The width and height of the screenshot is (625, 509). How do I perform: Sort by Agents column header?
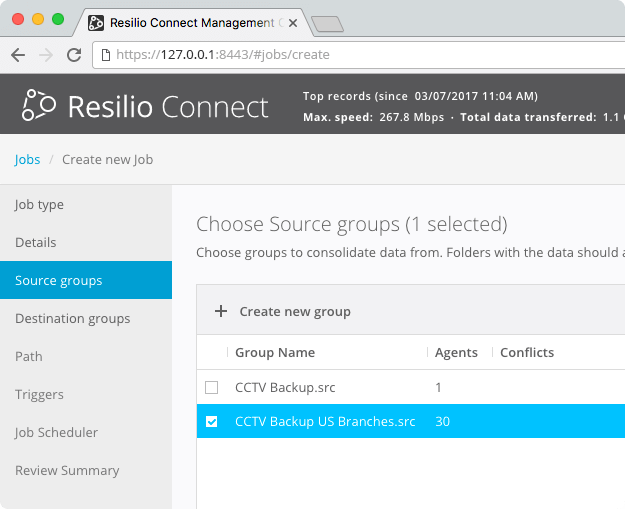[x=456, y=352]
